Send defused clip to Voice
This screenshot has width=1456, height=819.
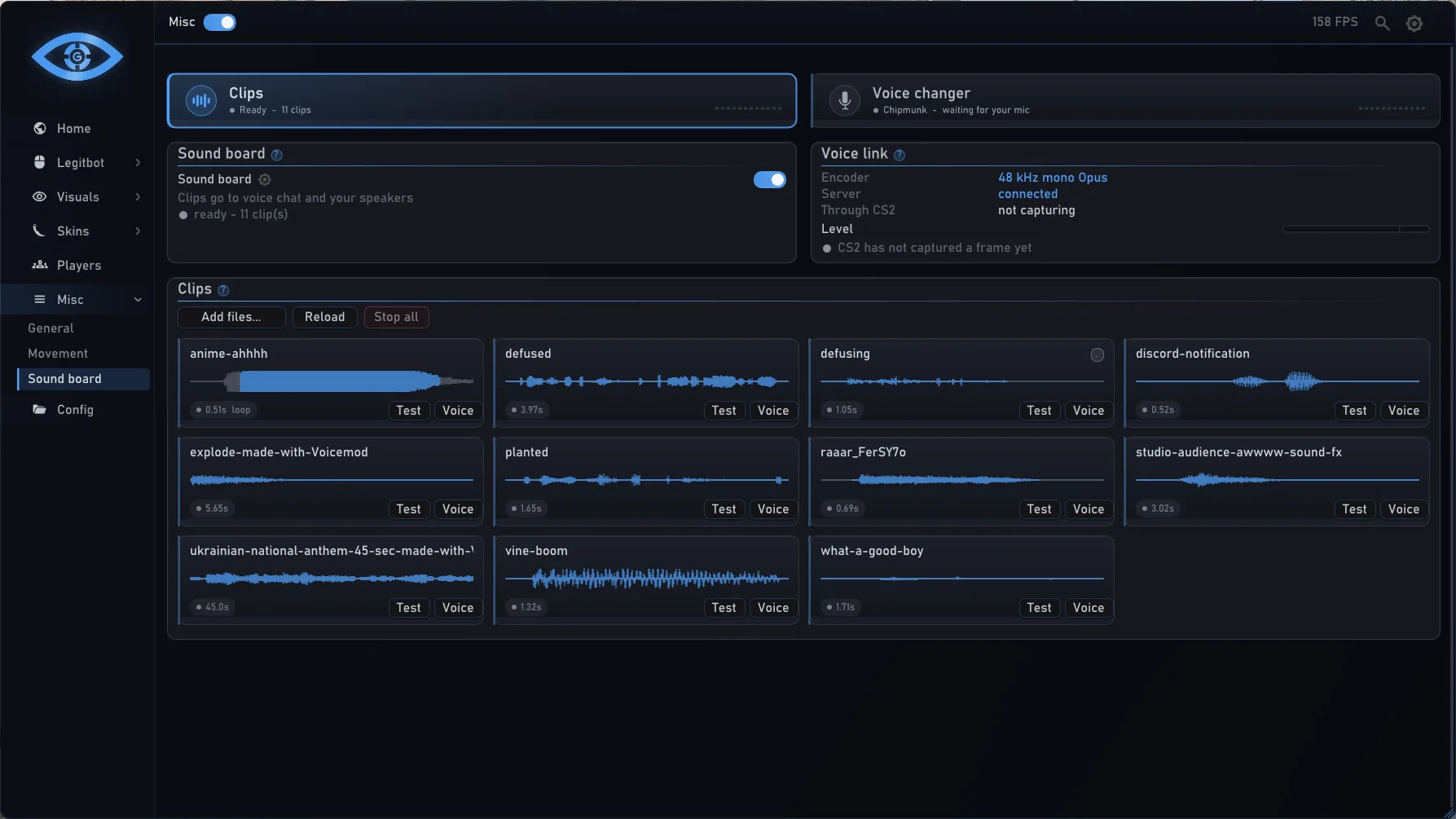[773, 411]
